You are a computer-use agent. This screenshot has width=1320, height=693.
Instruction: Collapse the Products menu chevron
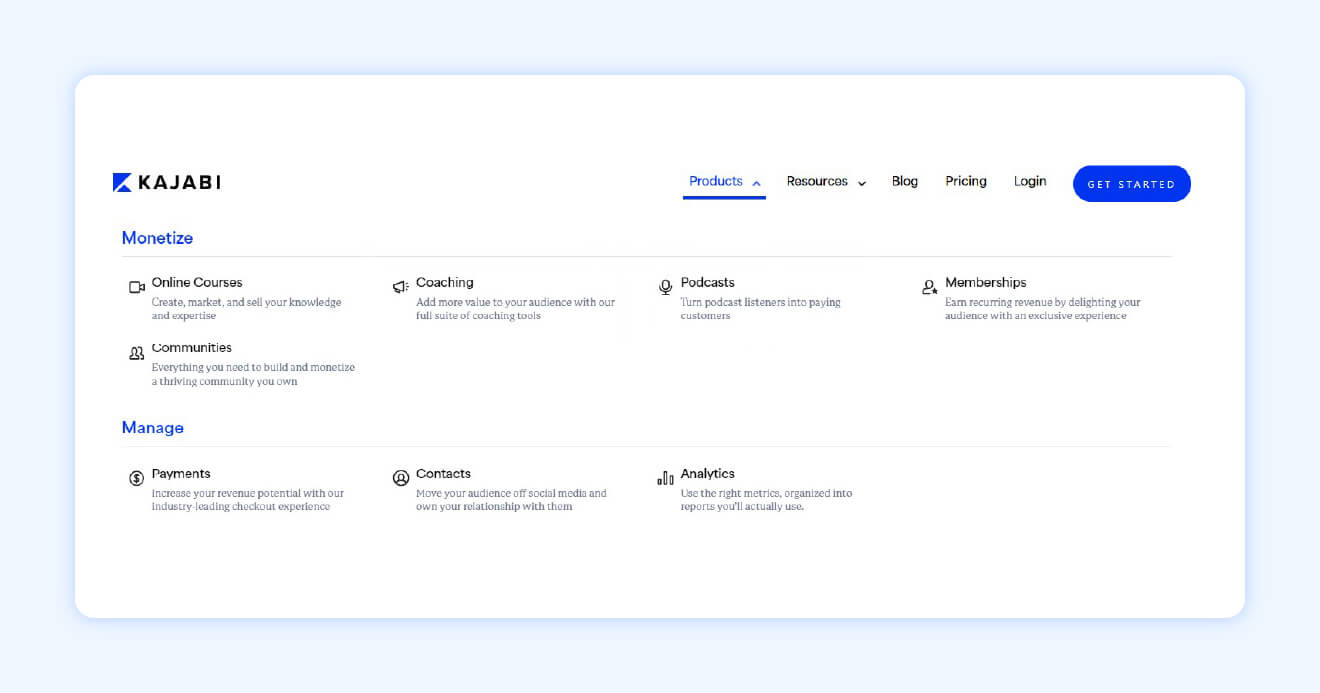757,183
